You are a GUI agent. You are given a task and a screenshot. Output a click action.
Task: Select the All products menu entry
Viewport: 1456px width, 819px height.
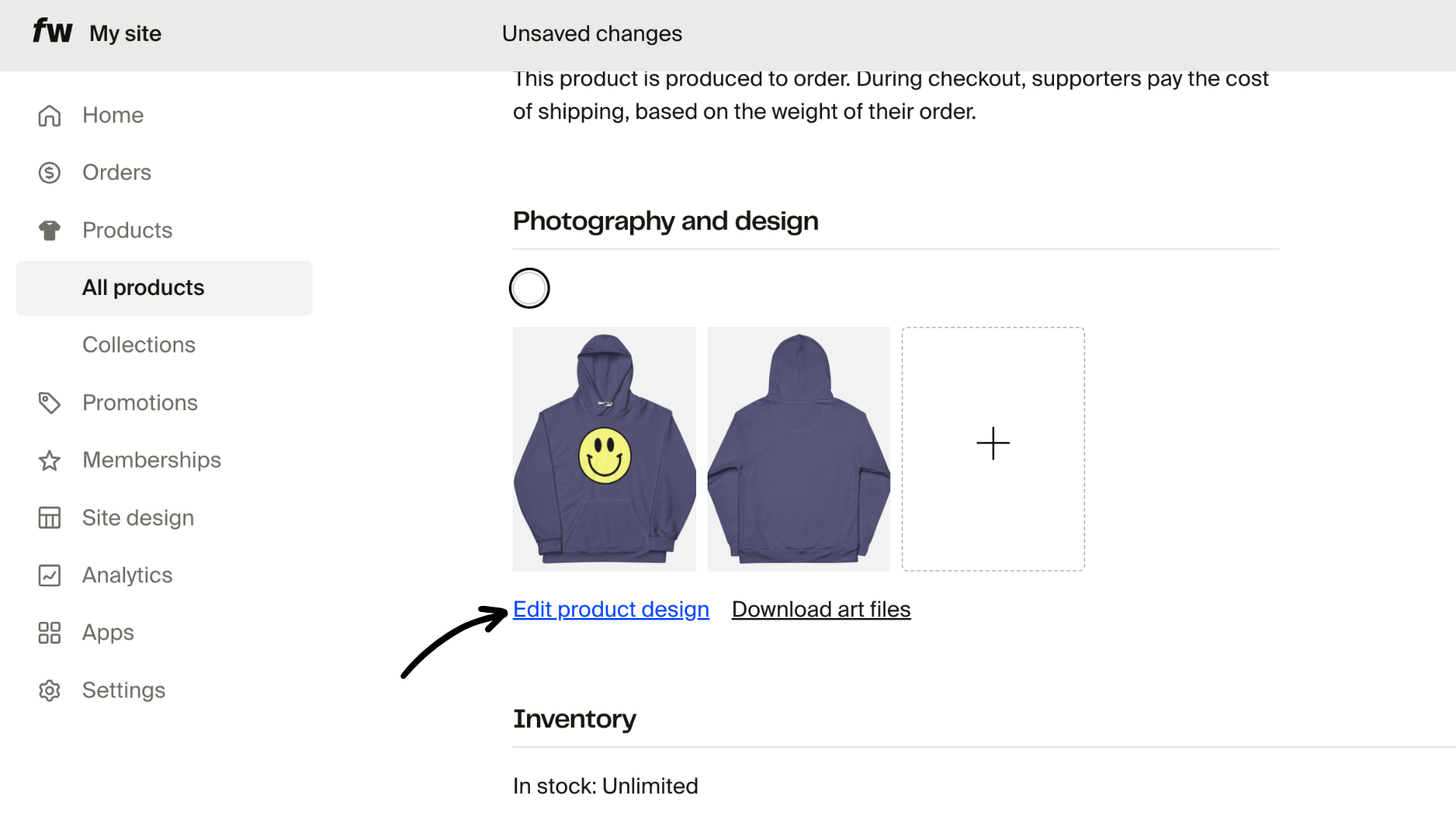pyautogui.click(x=143, y=287)
